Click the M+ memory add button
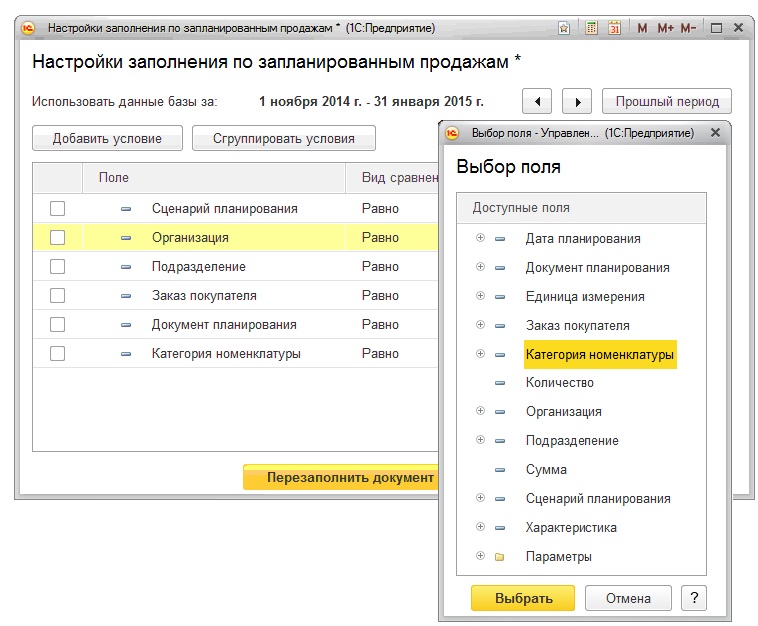Image resolution: width=758 pixels, height=626 pixels. 665,28
